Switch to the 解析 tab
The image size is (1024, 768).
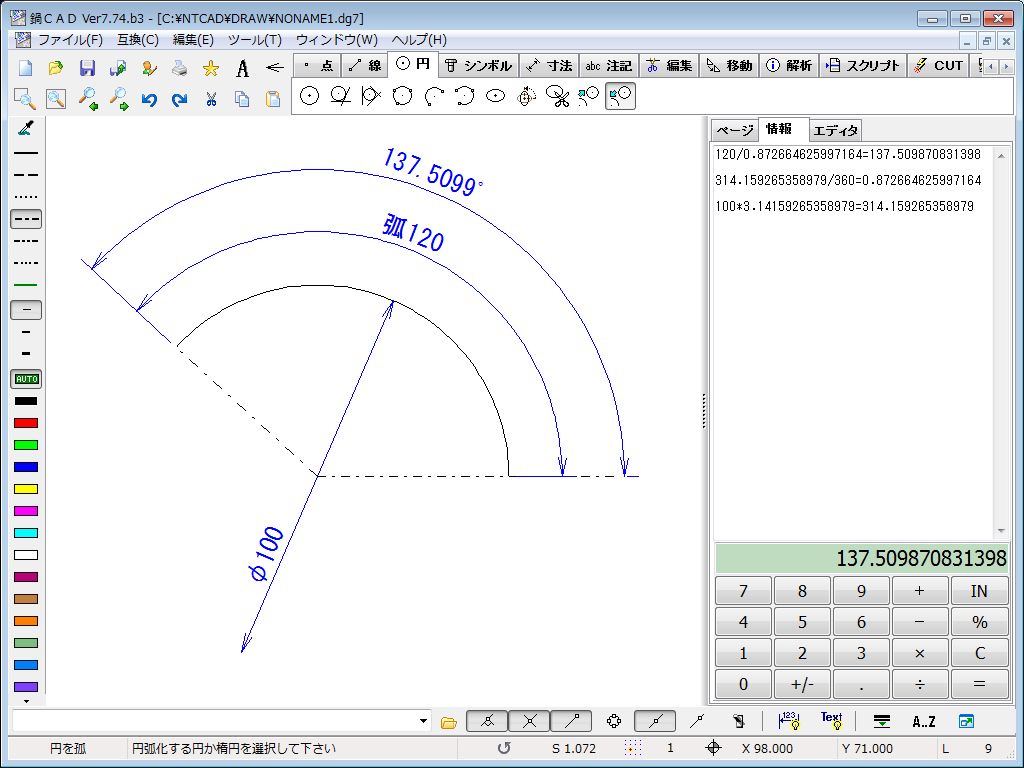[789, 66]
